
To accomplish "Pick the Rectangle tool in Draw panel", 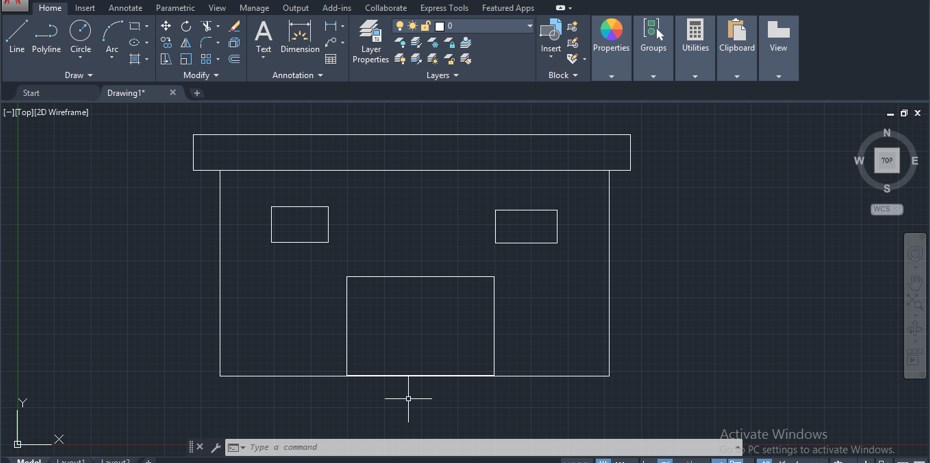I will coord(135,26).
